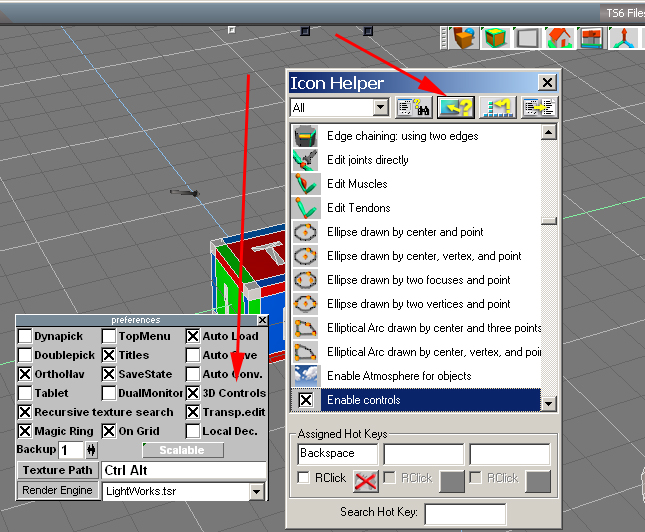
Task: Close the Icon Helper window
Action: pos(547,83)
